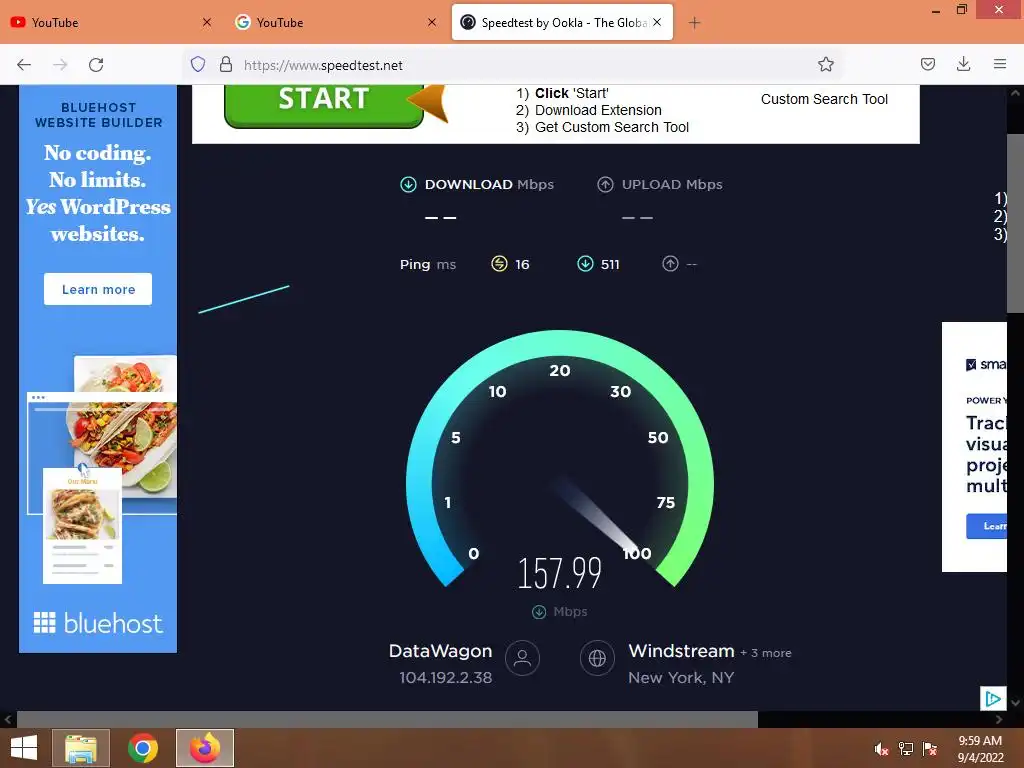Click the URL address bar
This screenshot has height=768, width=1024.
click(513, 65)
